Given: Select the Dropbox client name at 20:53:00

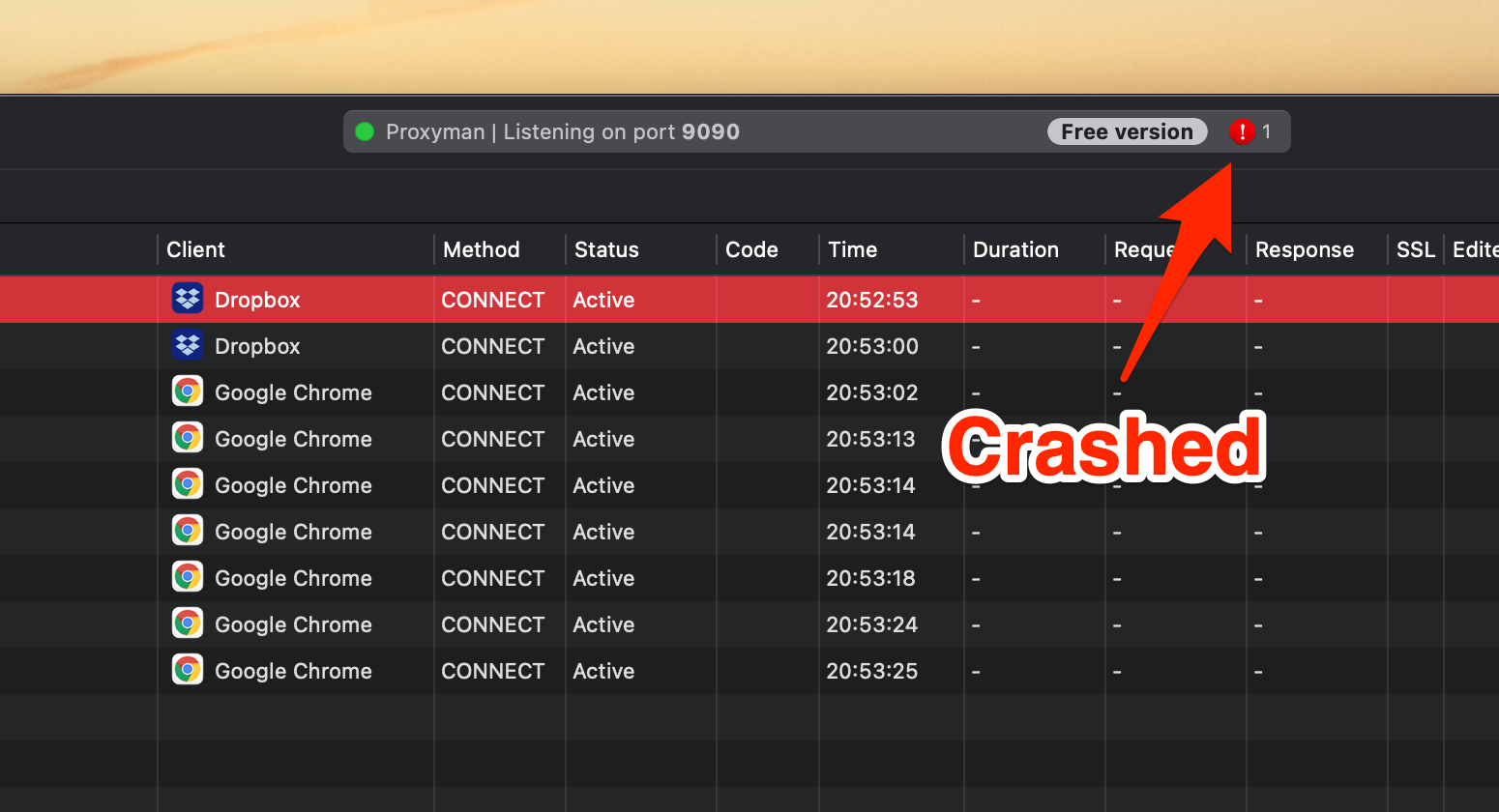Looking at the screenshot, I should [257, 346].
